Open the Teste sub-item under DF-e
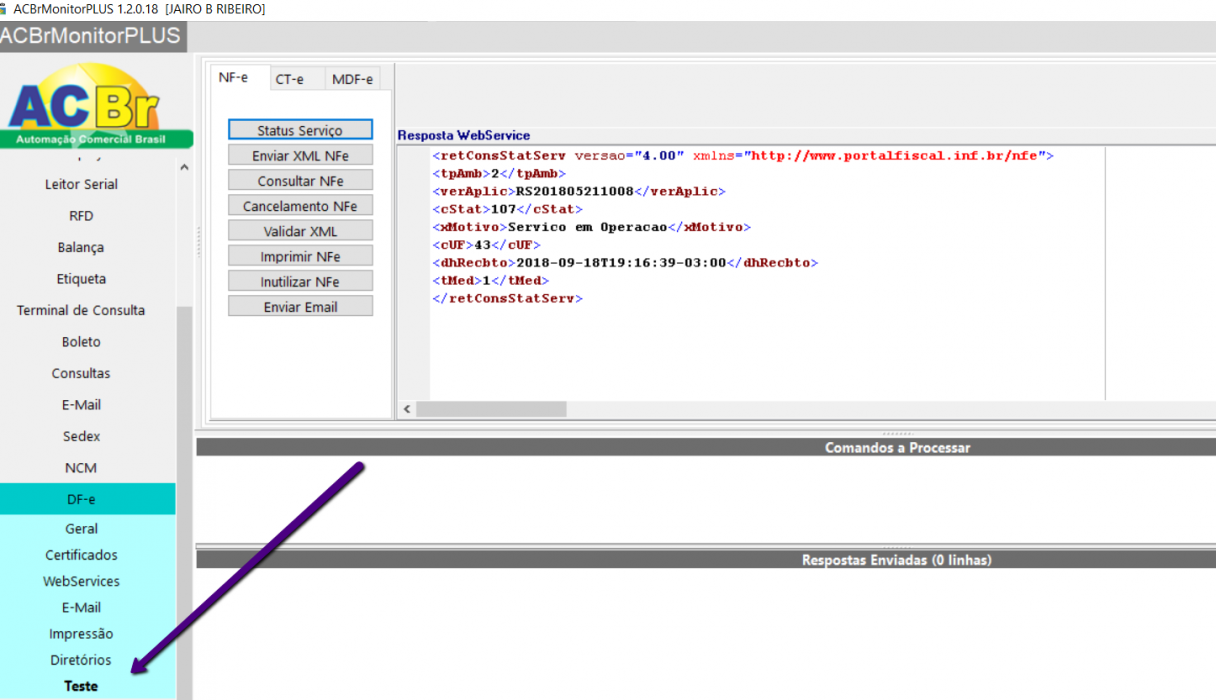Screen dimensions: 1216x700 pyautogui.click(x=81, y=686)
